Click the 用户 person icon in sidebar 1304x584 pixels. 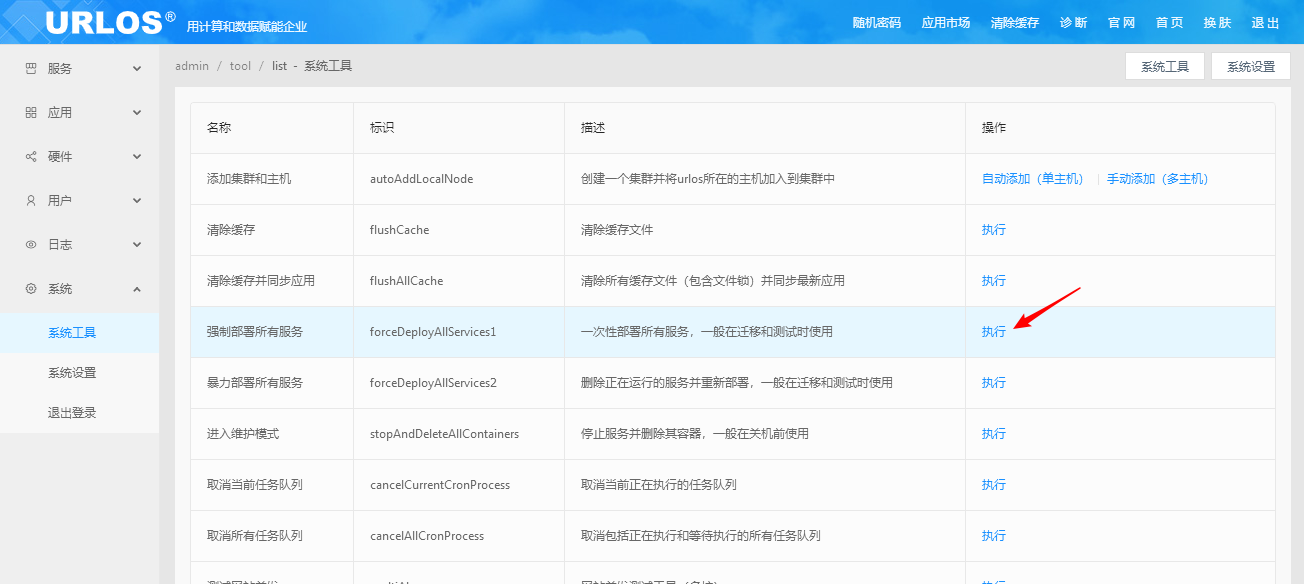point(31,201)
